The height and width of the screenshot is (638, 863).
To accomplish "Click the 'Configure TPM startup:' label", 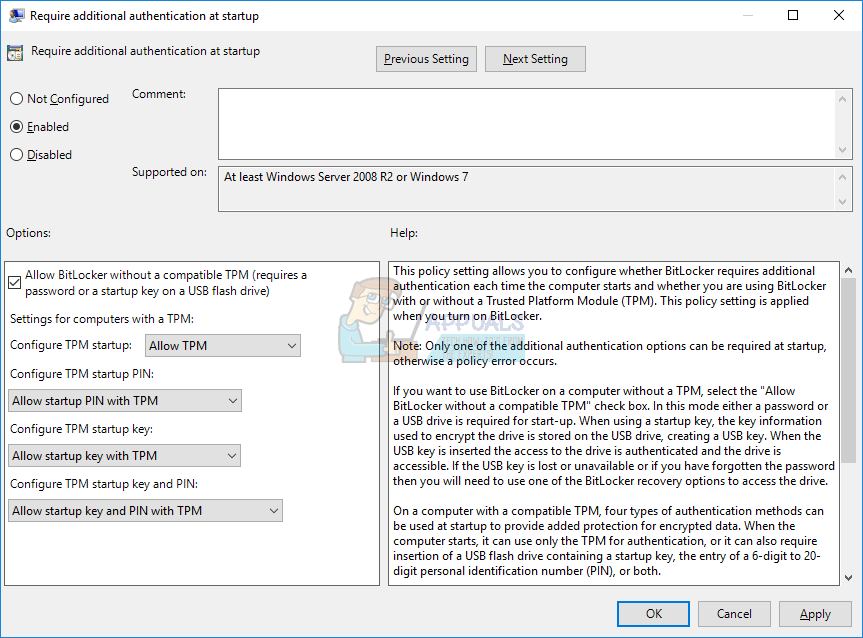I will pyautogui.click(x=71, y=345).
